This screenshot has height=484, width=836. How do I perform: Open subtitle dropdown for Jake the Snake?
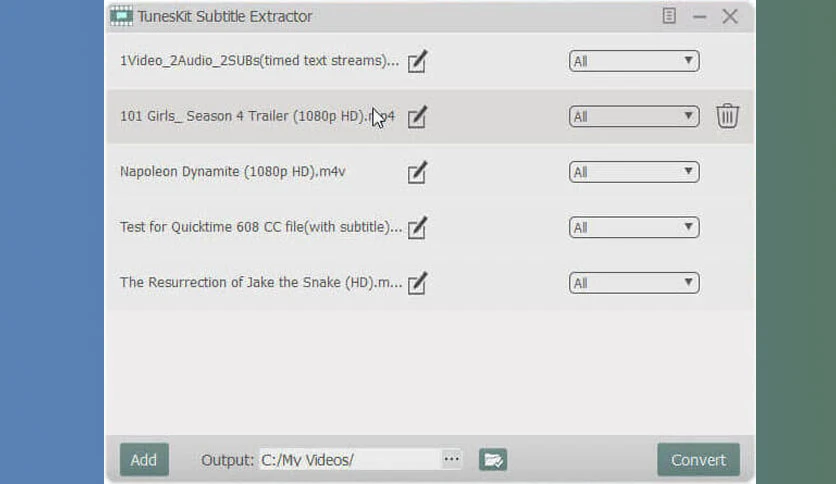pyautogui.click(x=634, y=283)
